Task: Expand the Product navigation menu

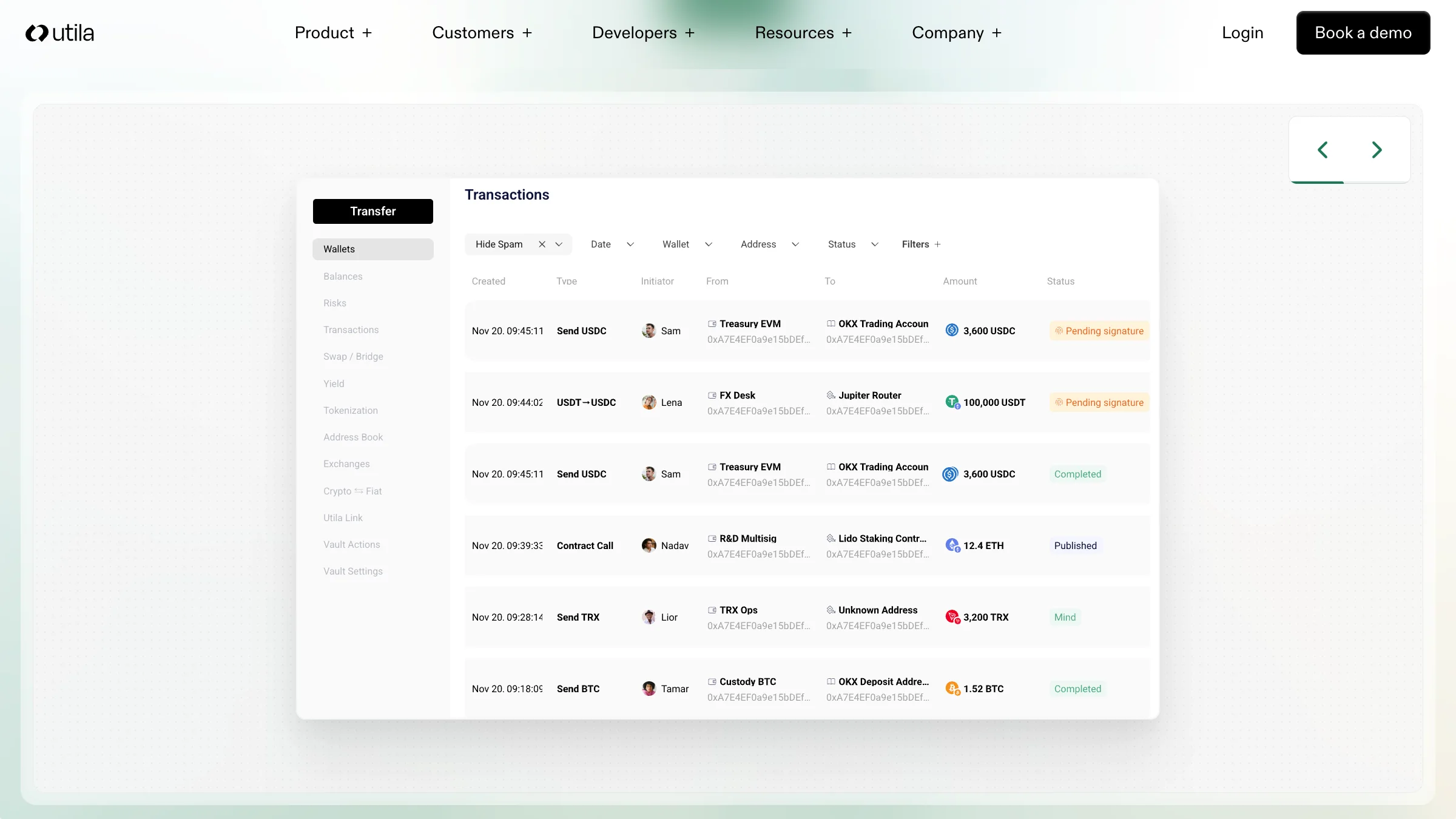Action: (333, 33)
